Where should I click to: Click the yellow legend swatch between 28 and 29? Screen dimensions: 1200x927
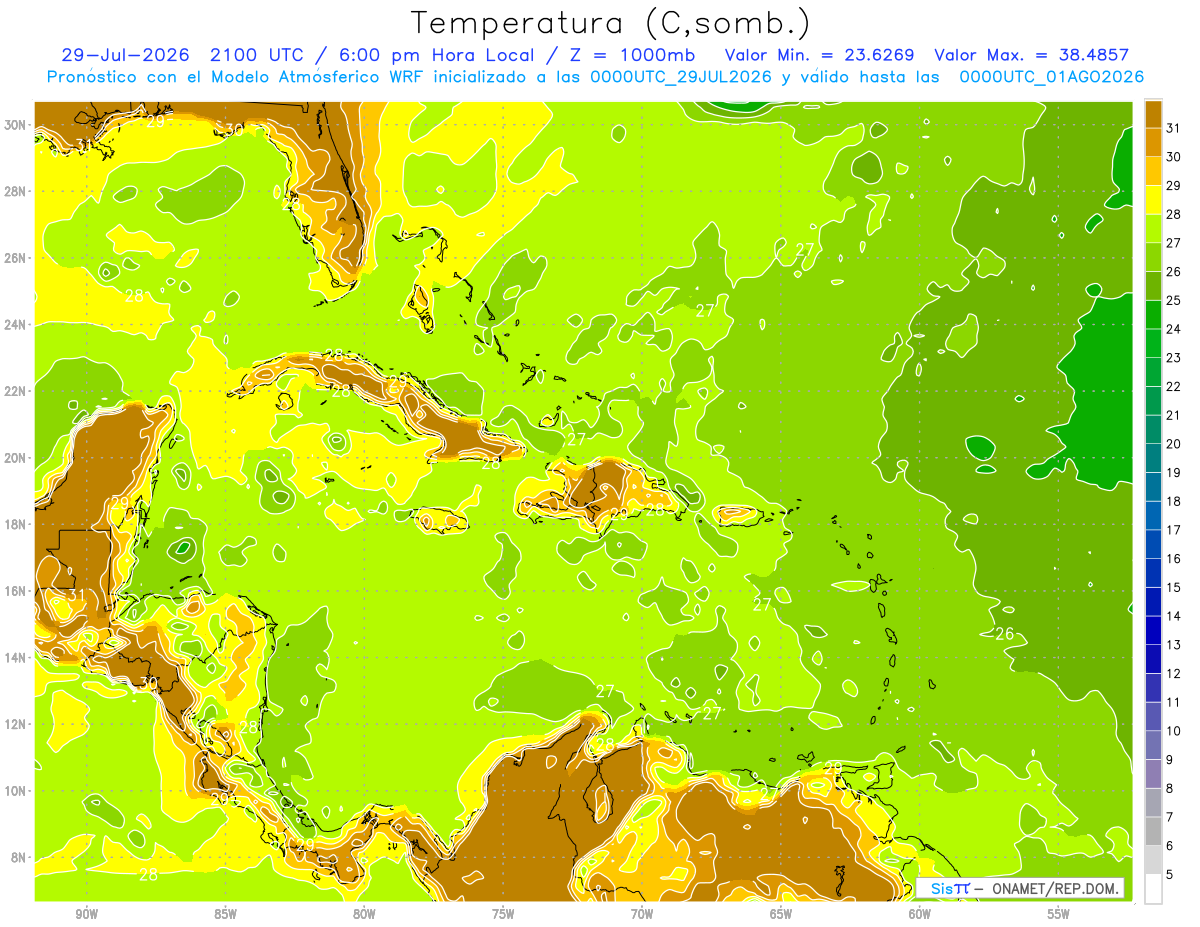[x=1153, y=199]
